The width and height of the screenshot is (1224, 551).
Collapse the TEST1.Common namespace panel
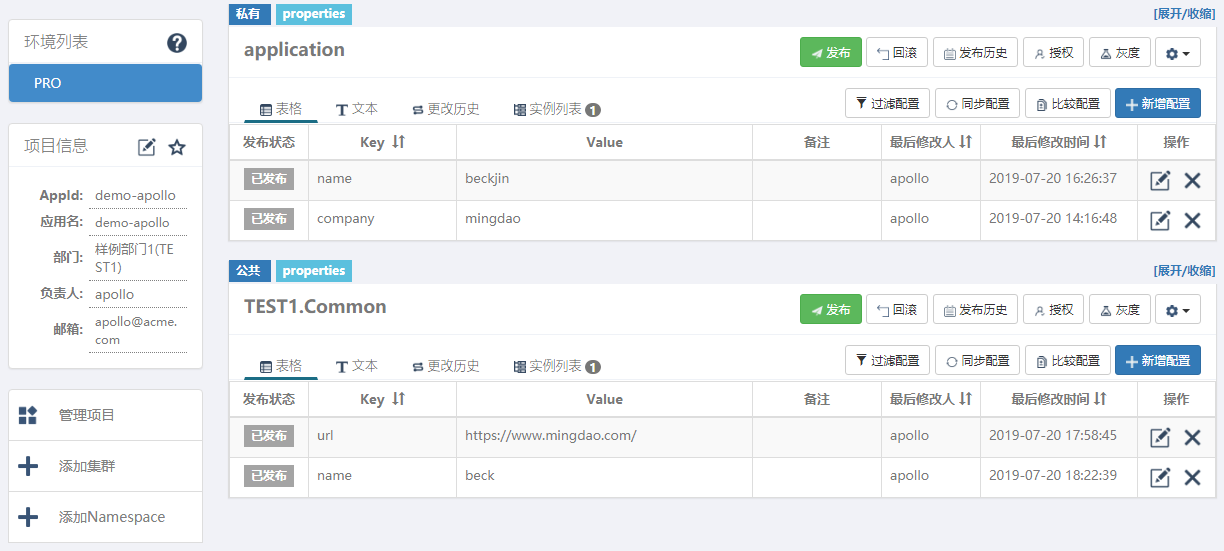(x=1185, y=271)
